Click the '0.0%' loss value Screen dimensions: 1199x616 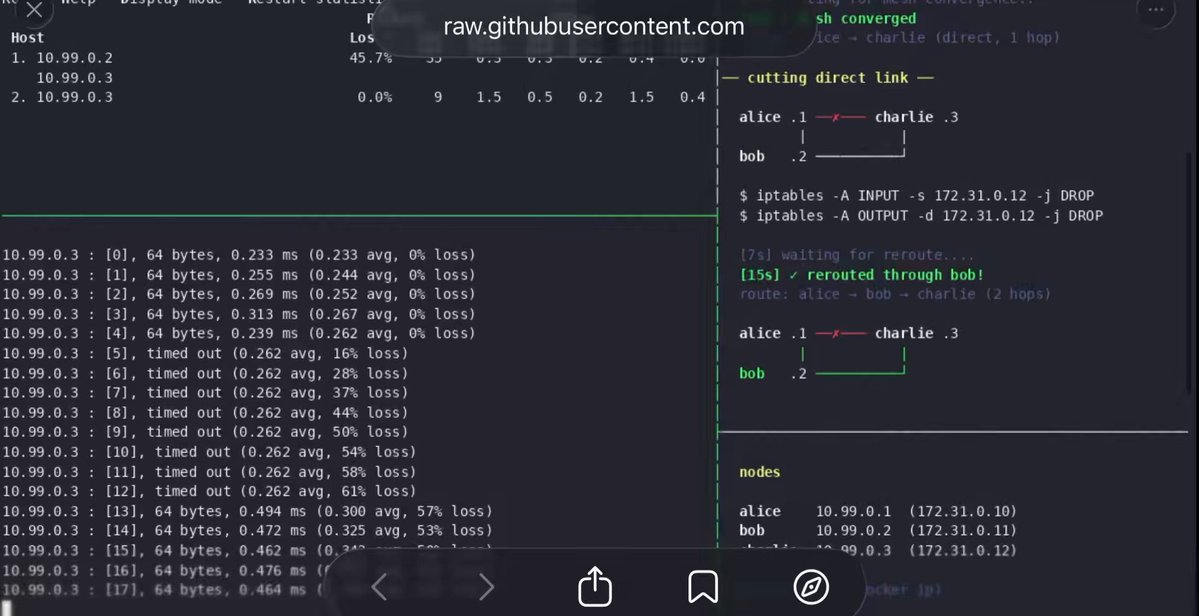point(375,97)
